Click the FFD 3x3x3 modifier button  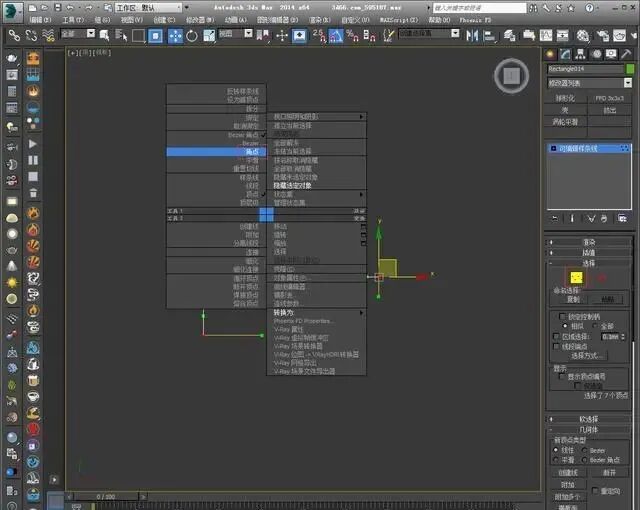[x=609, y=98]
